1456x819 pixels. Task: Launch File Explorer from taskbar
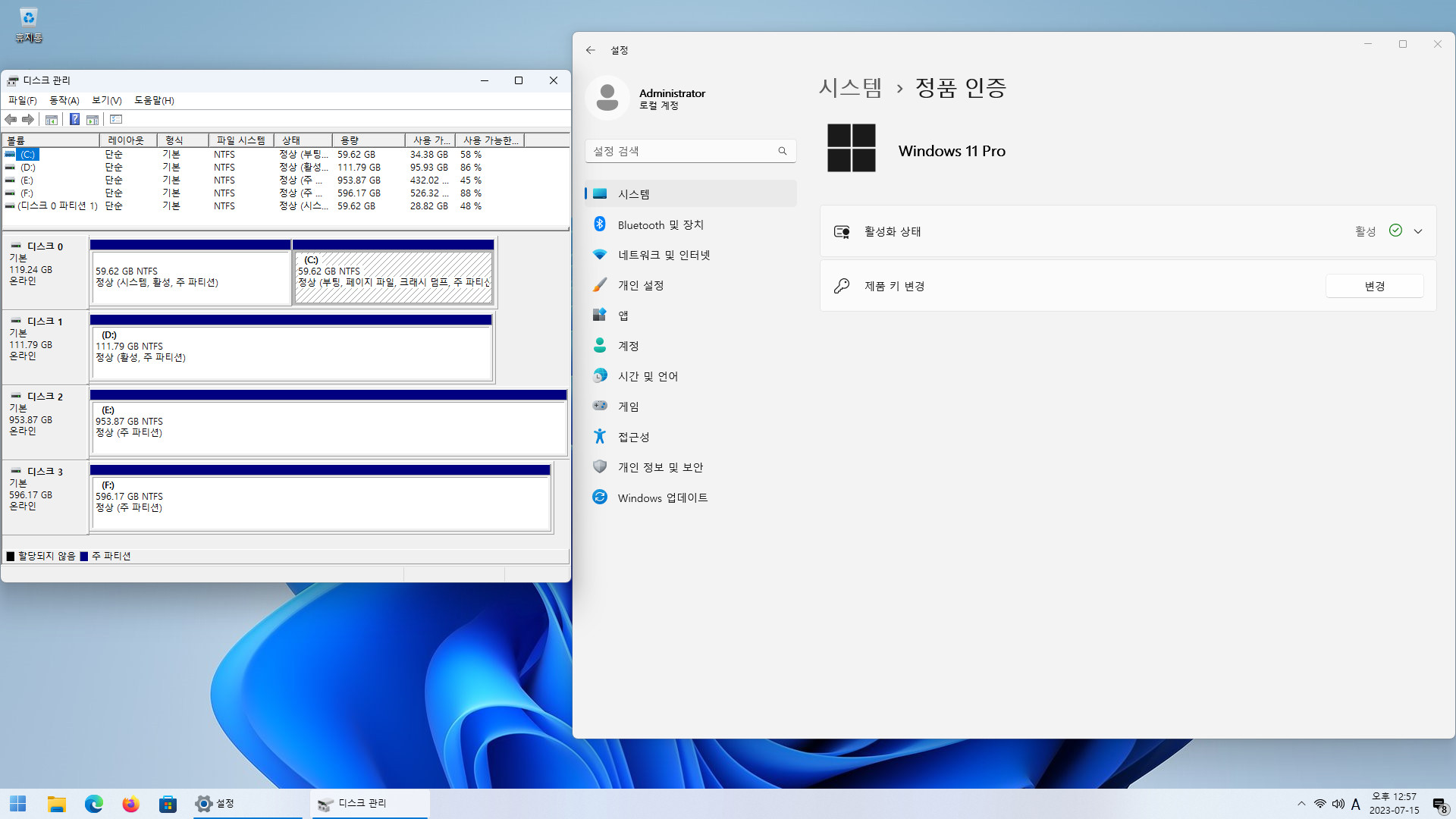pos(57,804)
